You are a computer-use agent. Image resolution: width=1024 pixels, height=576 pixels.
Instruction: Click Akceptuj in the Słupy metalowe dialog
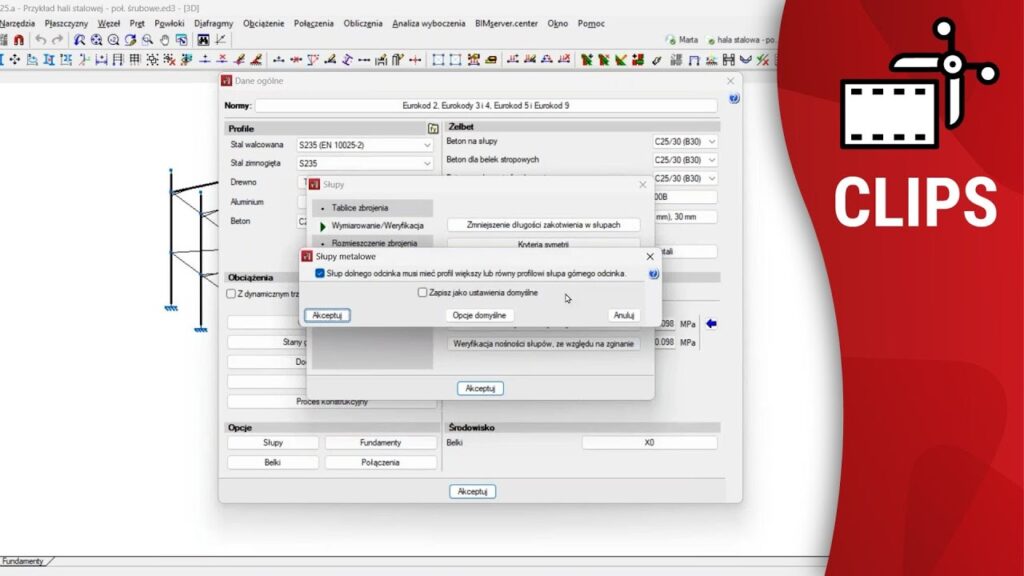point(327,315)
